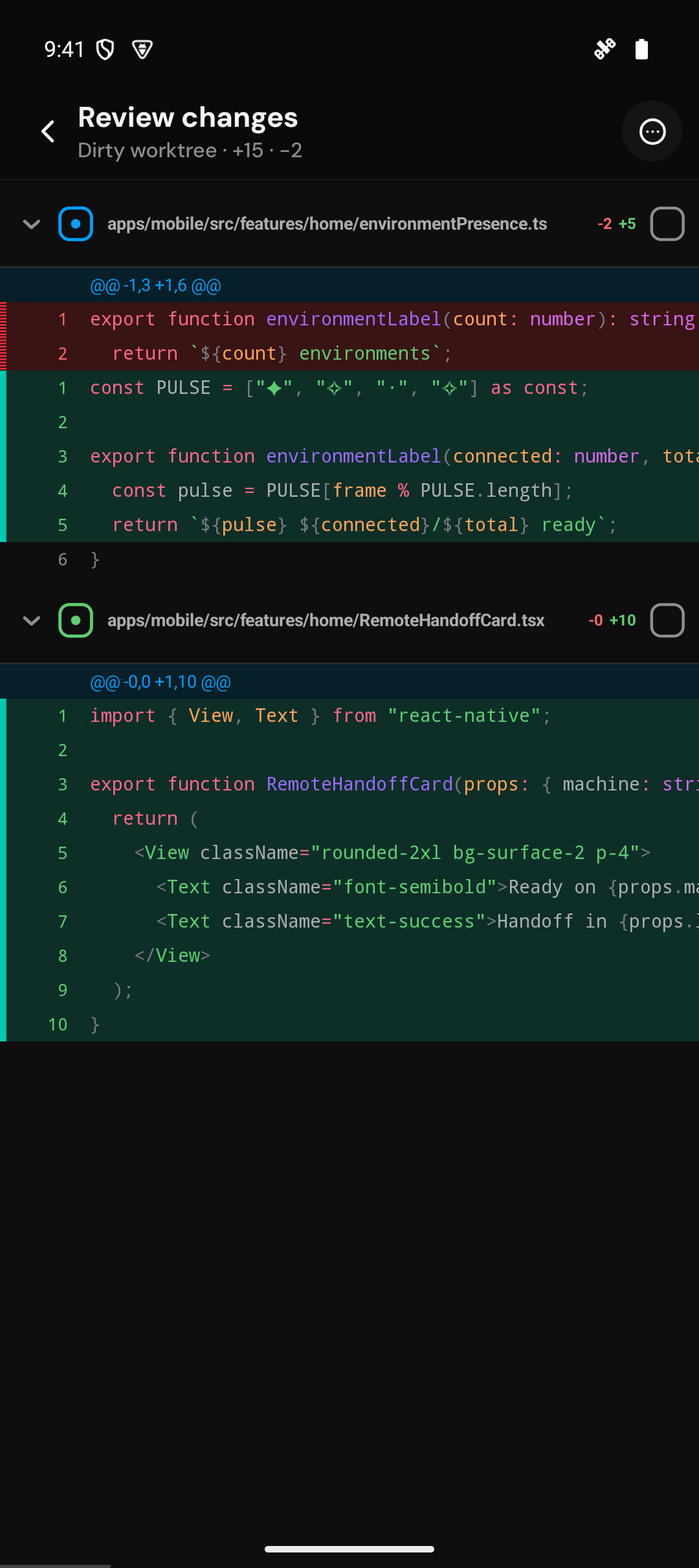Open file path apps/mobile/src/features/home/RemoteHandoffCard.tsx
This screenshot has height=1568, width=699.
326,620
